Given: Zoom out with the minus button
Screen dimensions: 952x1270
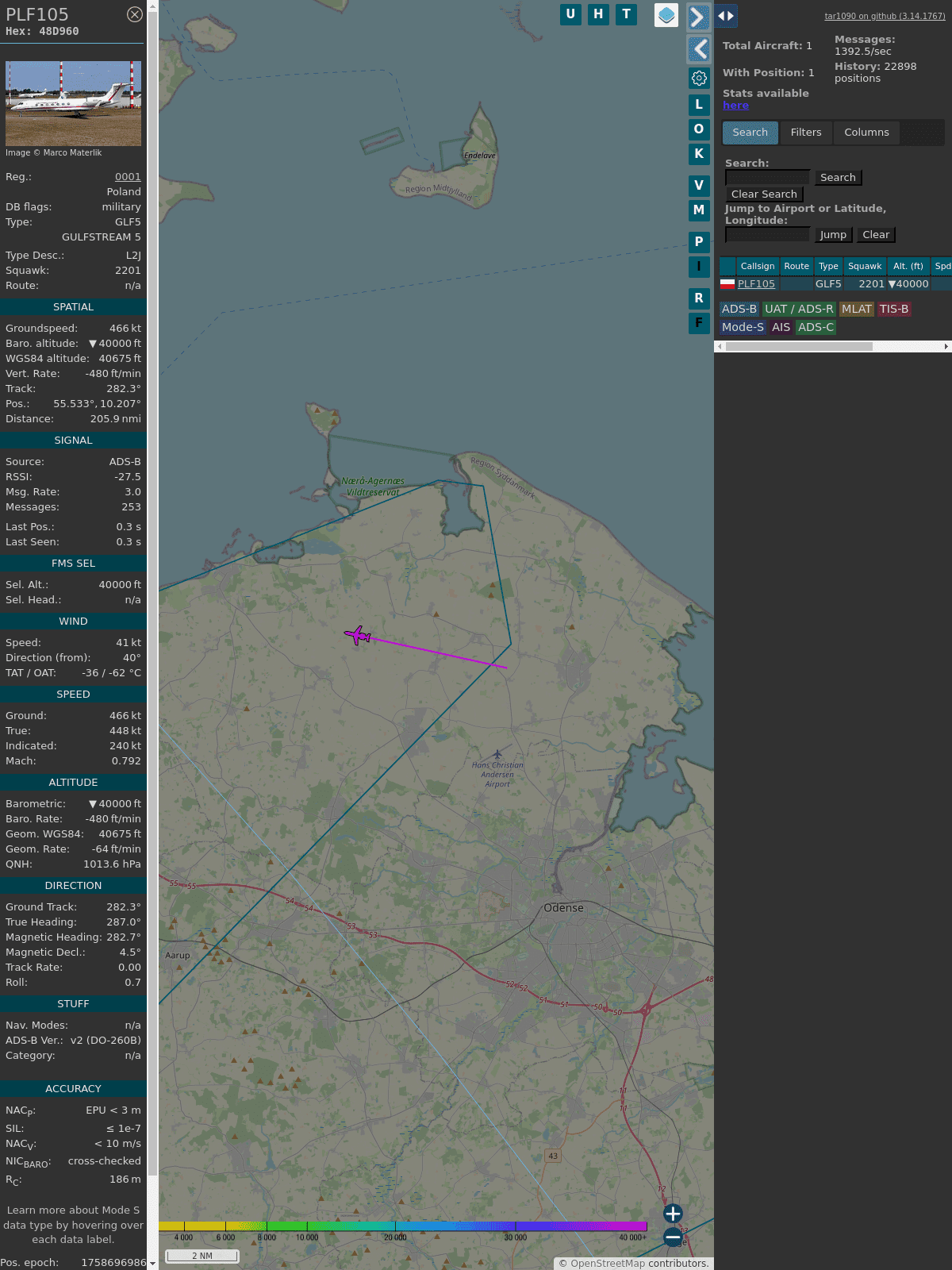Looking at the screenshot, I should 673,1237.
